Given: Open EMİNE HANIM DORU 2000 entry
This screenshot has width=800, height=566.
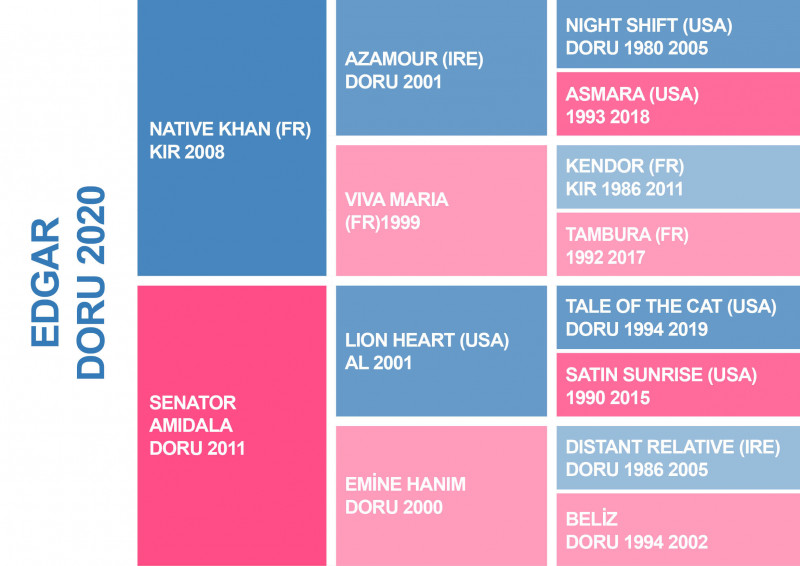Looking at the screenshot, I should [x=441, y=496].
